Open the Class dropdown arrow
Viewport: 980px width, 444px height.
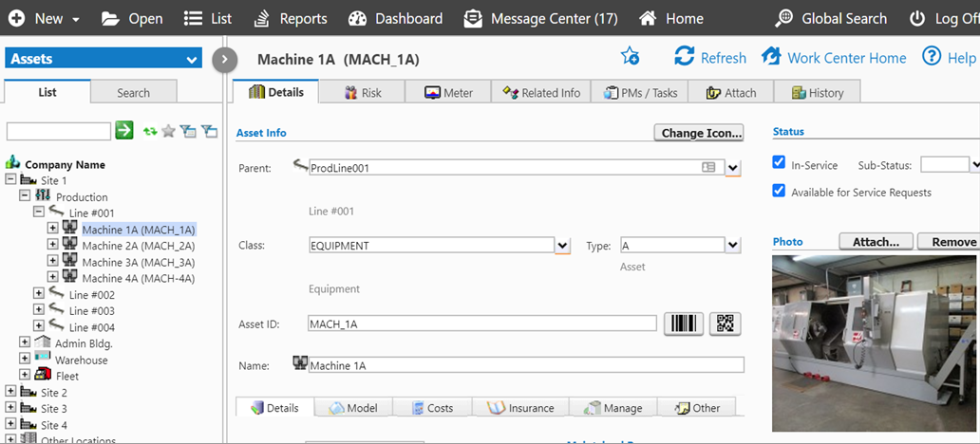coord(562,245)
